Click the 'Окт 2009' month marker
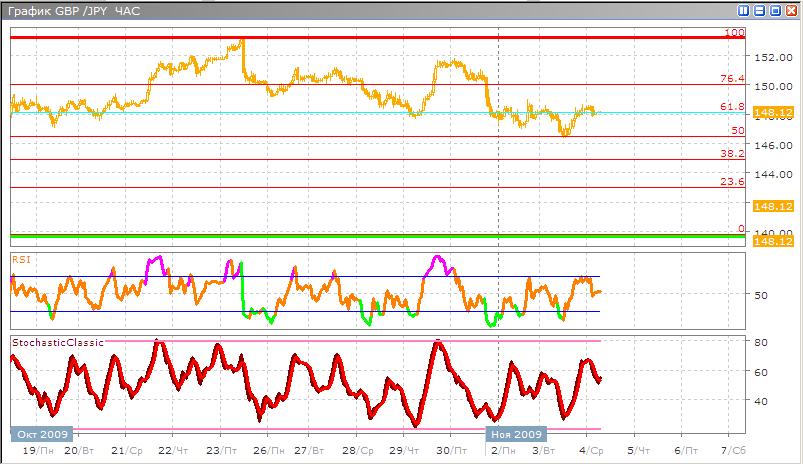The height and width of the screenshot is (464, 803). point(40,434)
